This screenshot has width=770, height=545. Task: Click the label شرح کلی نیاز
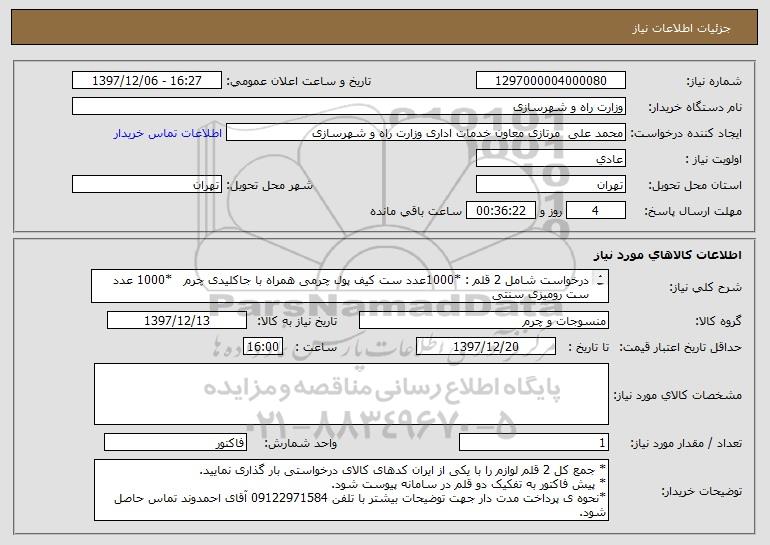click(x=705, y=287)
